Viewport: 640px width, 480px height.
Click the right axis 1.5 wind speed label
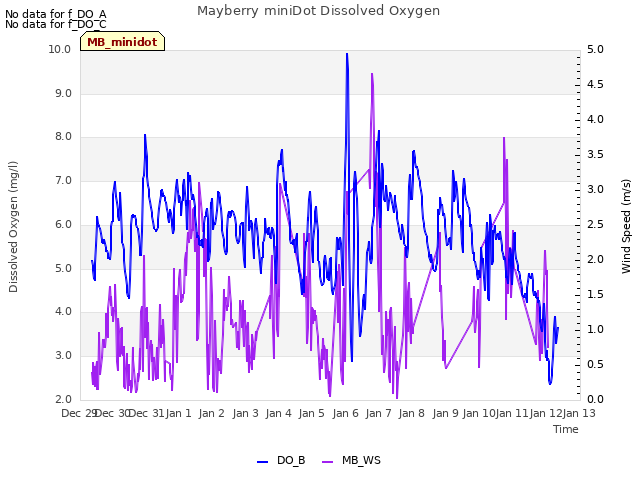pyautogui.click(x=595, y=294)
